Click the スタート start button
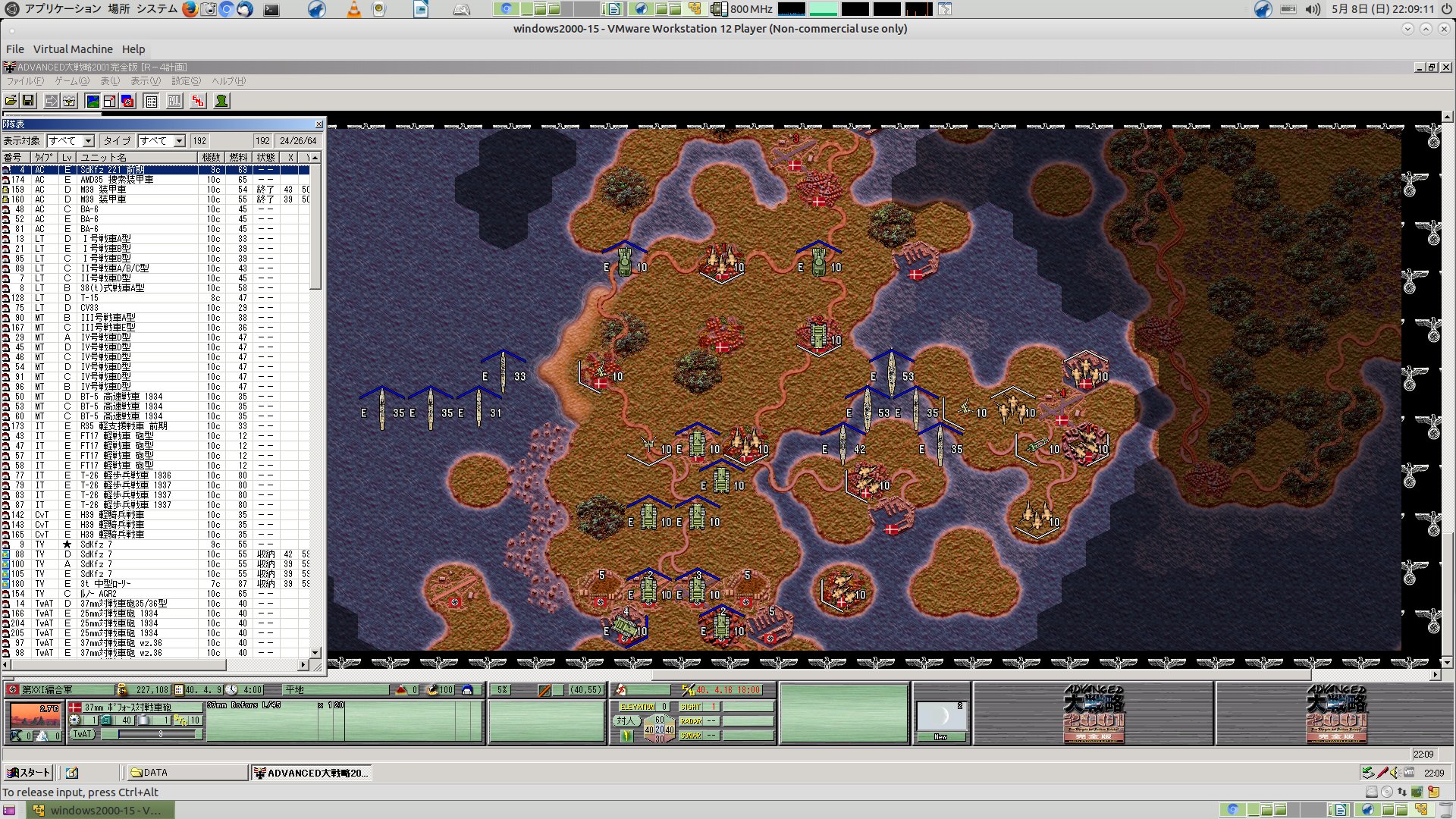This screenshot has height=819, width=1456. [28, 773]
